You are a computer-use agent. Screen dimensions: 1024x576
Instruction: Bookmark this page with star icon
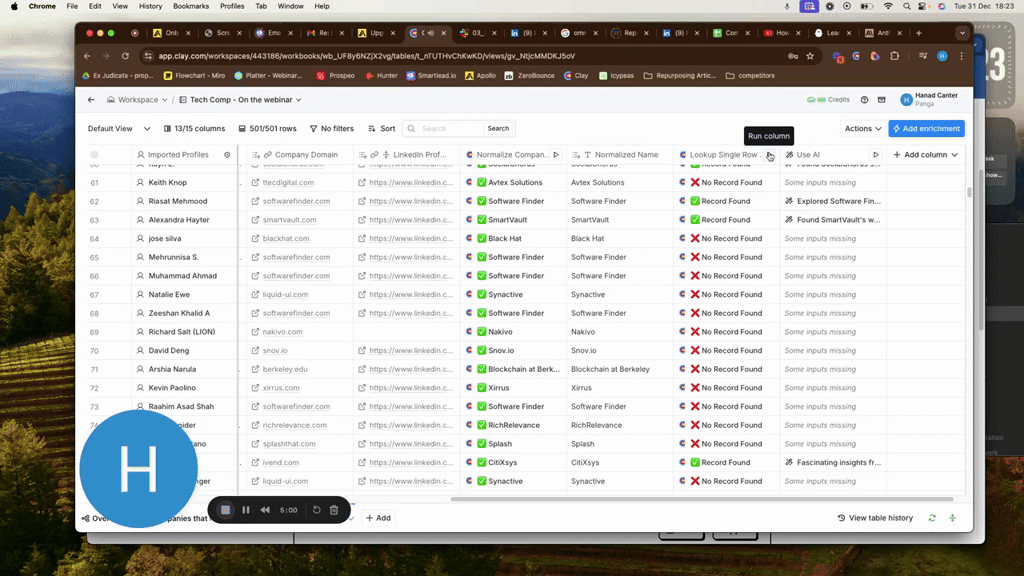click(x=811, y=56)
